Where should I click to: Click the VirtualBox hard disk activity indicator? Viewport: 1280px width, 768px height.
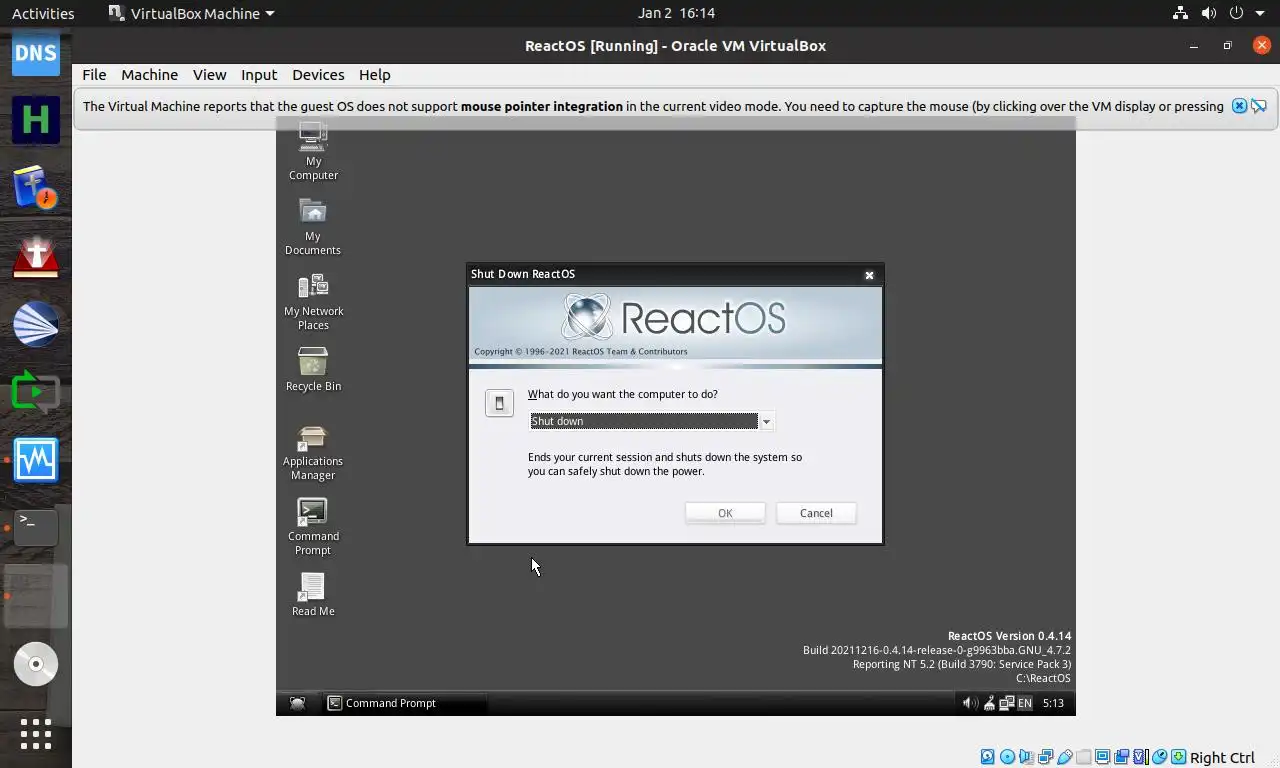(x=987, y=757)
